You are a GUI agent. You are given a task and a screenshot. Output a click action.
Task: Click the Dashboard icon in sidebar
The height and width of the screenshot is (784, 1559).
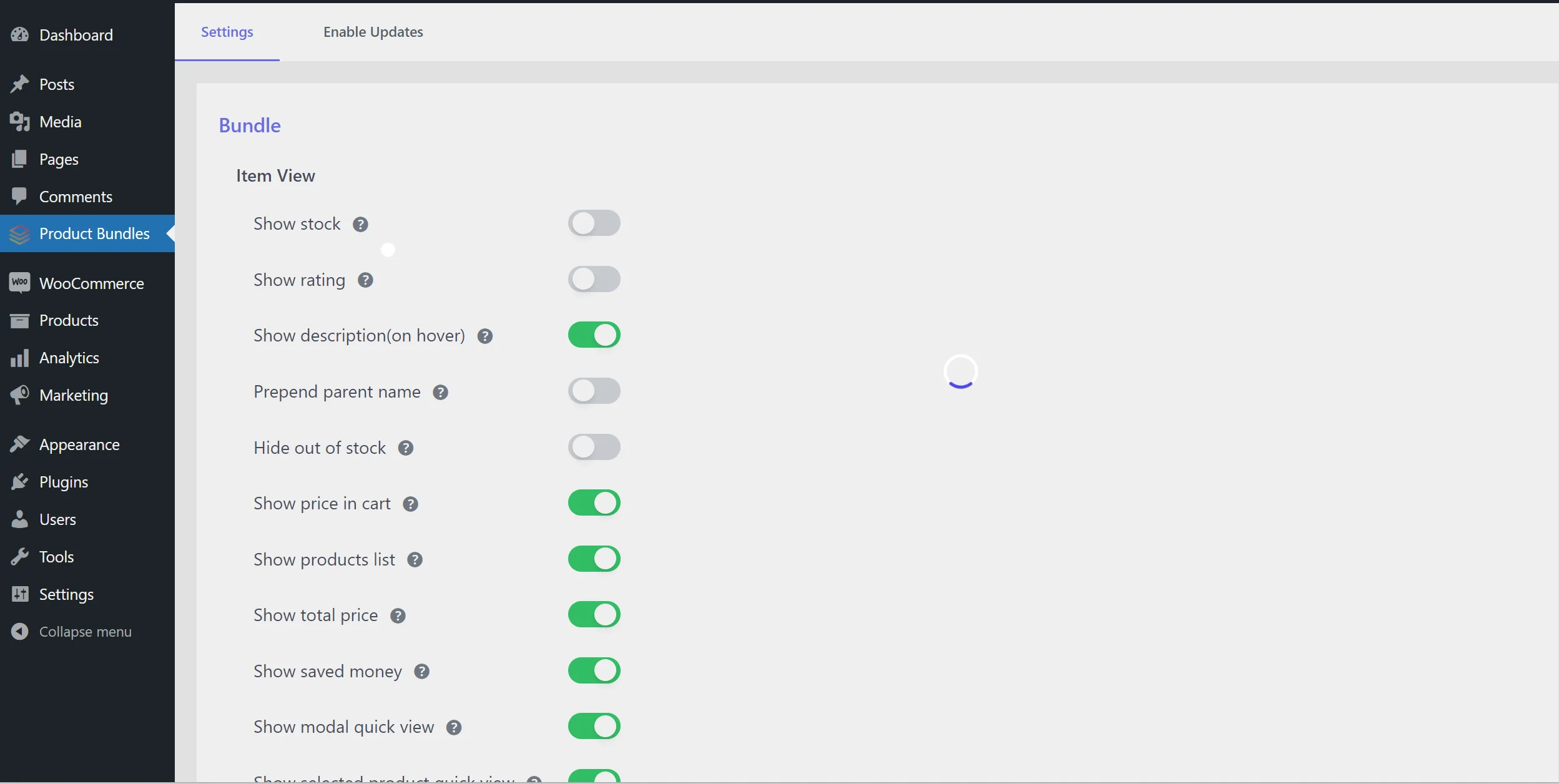[19, 34]
